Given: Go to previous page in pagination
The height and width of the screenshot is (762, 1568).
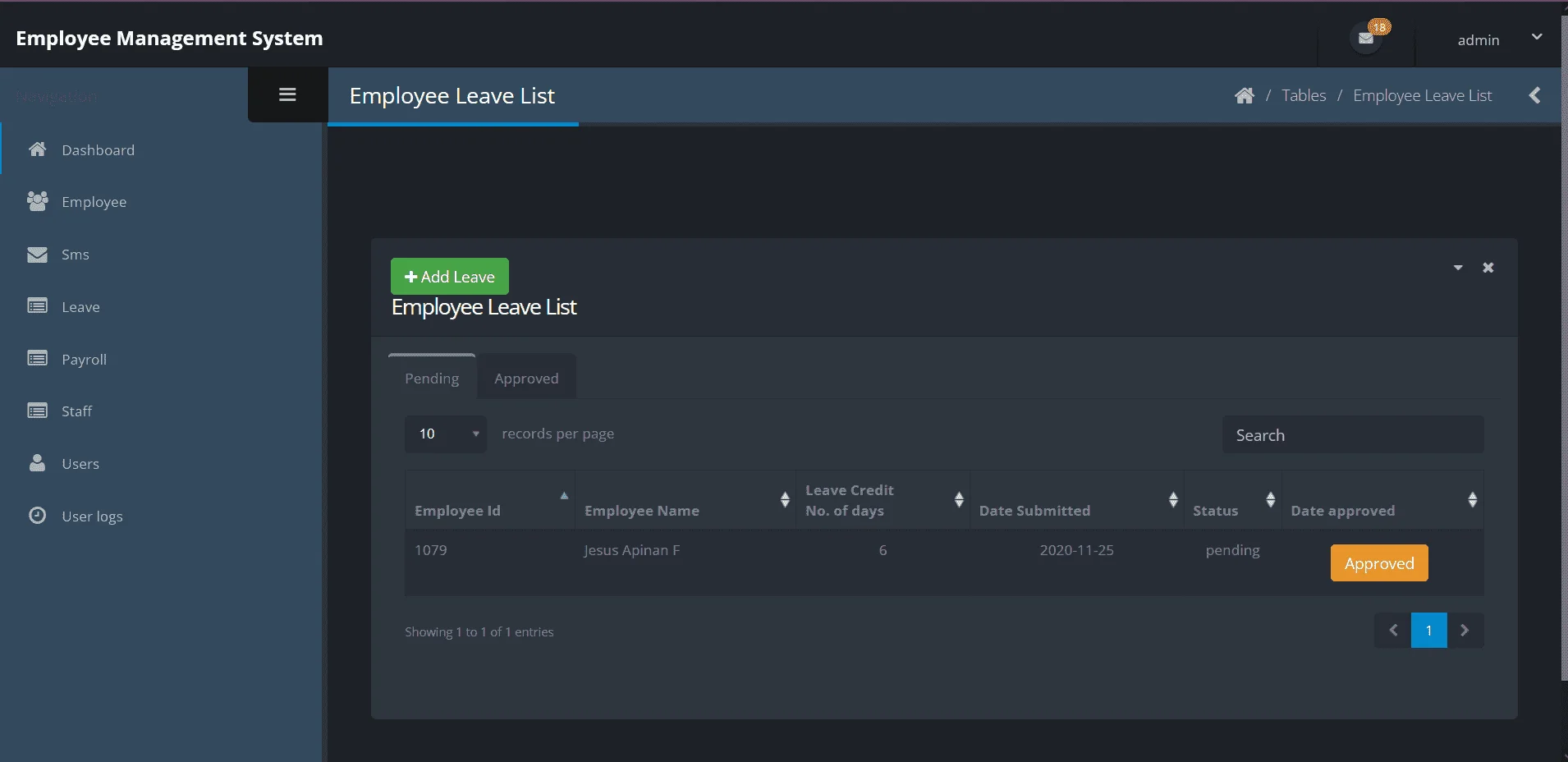Looking at the screenshot, I should [x=1393, y=631].
